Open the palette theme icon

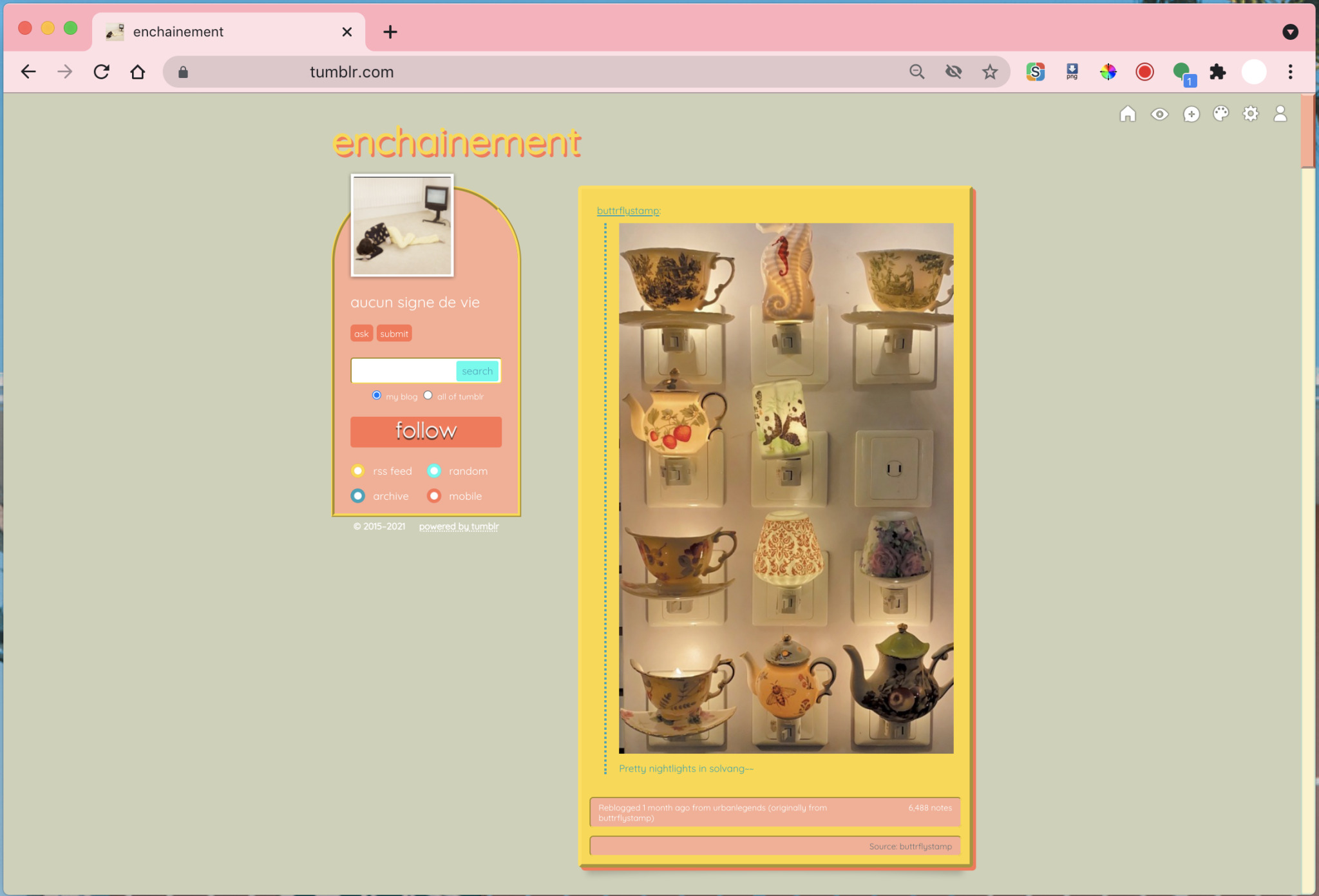click(1220, 114)
